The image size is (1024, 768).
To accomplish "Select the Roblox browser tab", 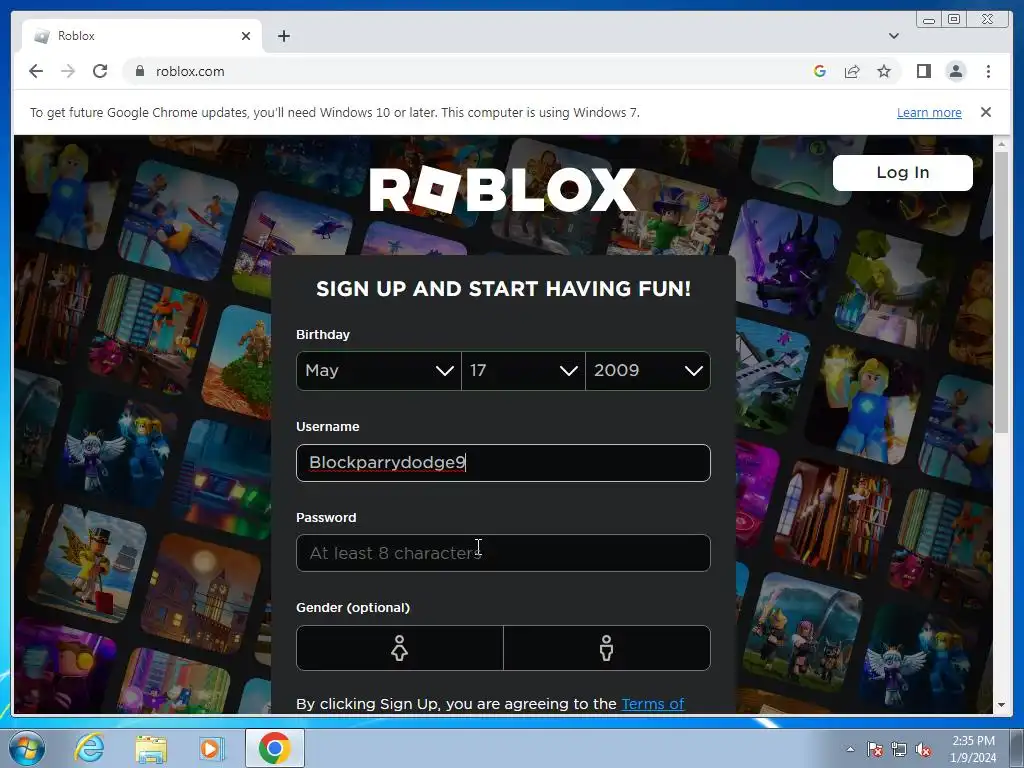I will pos(142,36).
